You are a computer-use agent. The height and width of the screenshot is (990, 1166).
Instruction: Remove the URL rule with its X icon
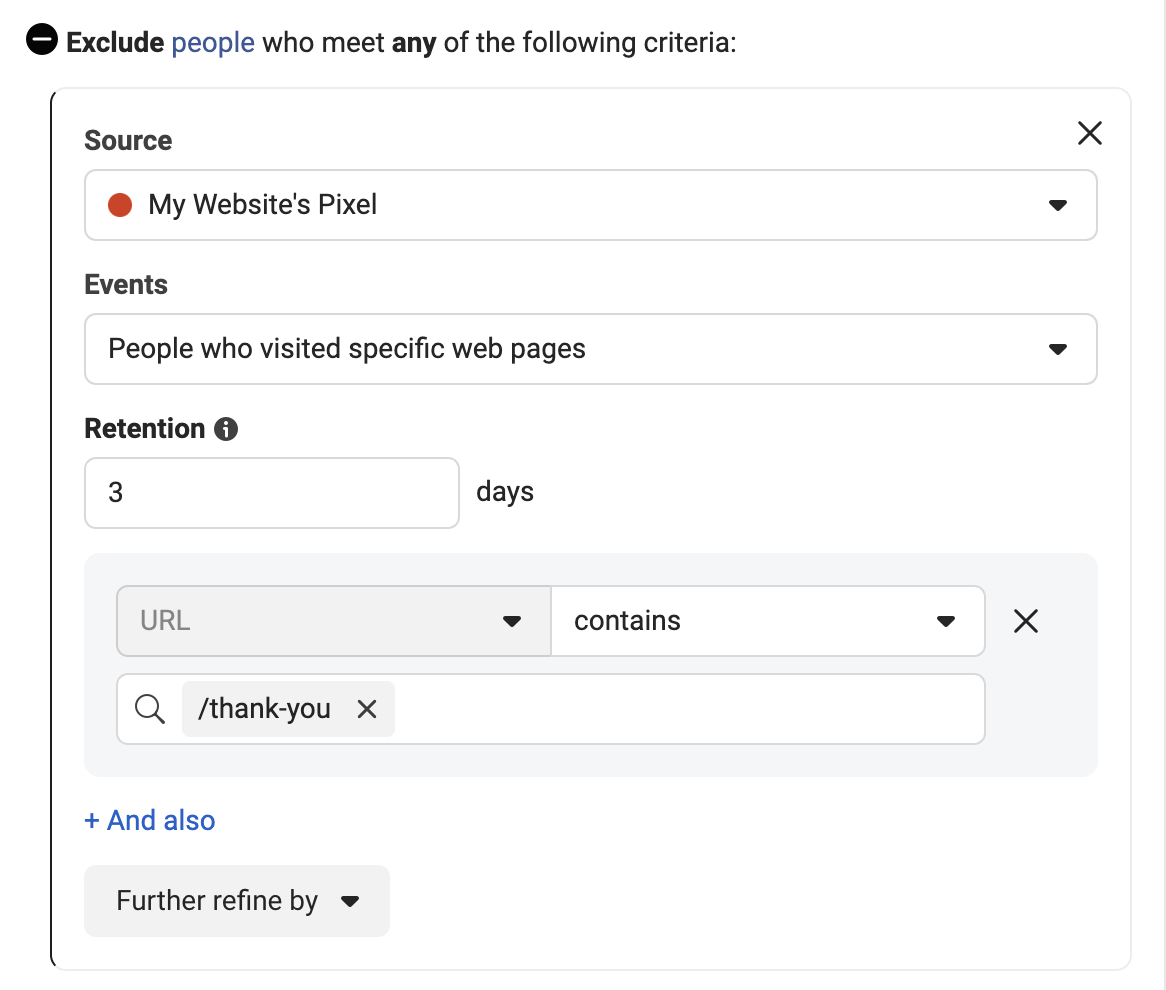point(1025,621)
